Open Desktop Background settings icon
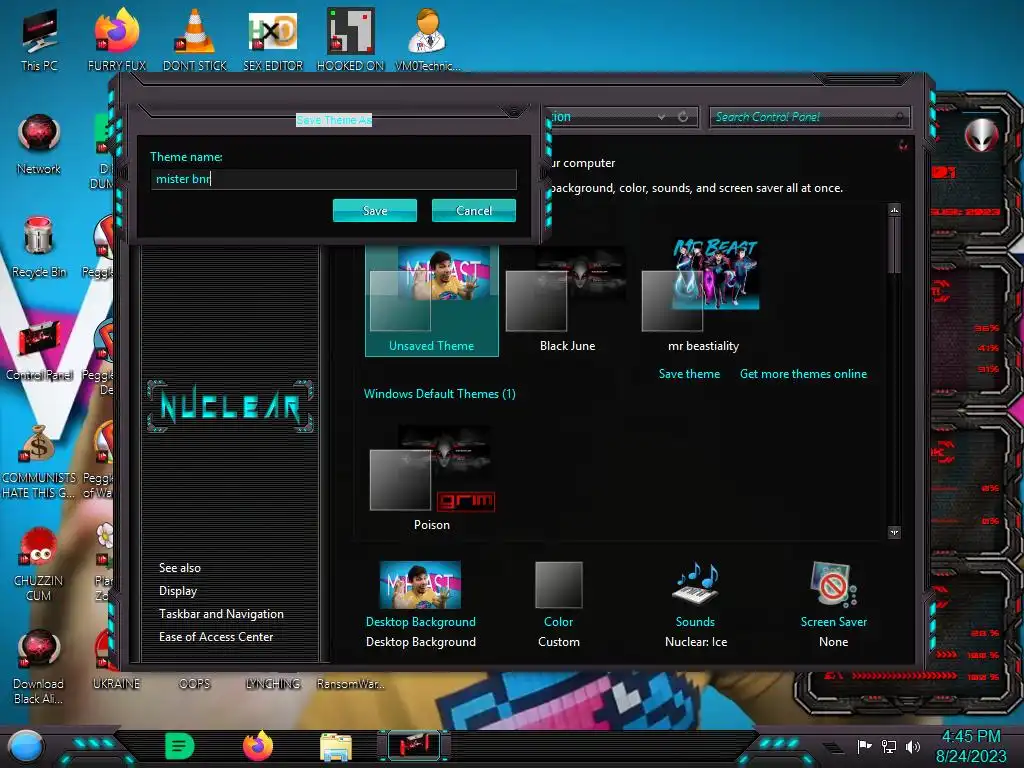The image size is (1024, 768). pyautogui.click(x=421, y=585)
